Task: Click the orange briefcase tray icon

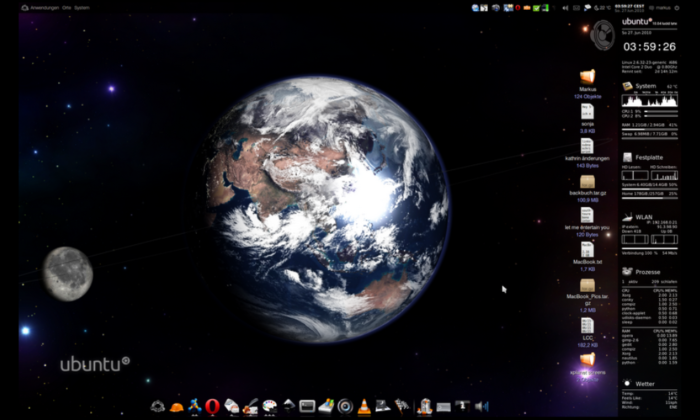Action: pyautogui.click(x=527, y=8)
